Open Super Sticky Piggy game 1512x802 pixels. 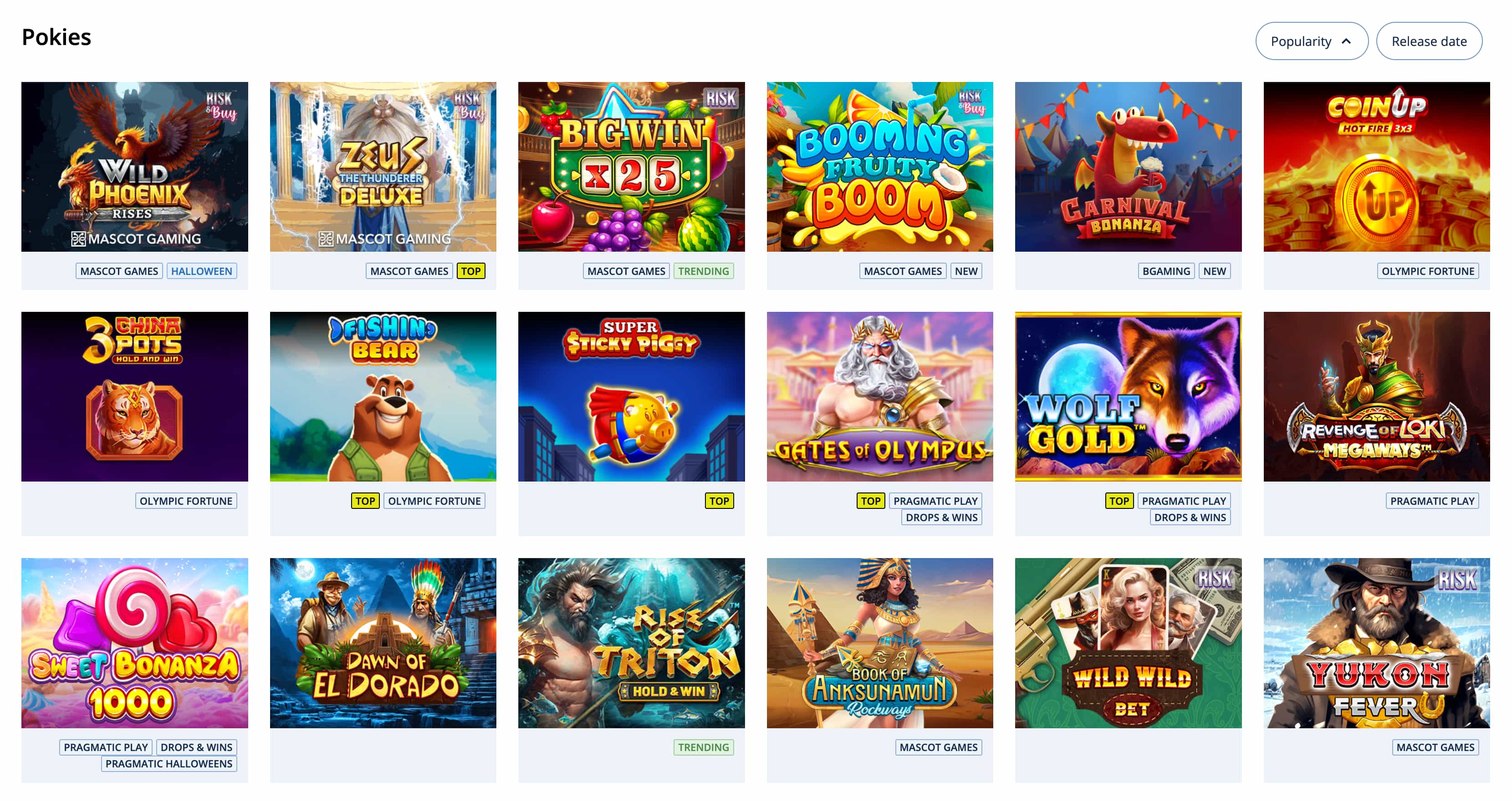click(631, 396)
